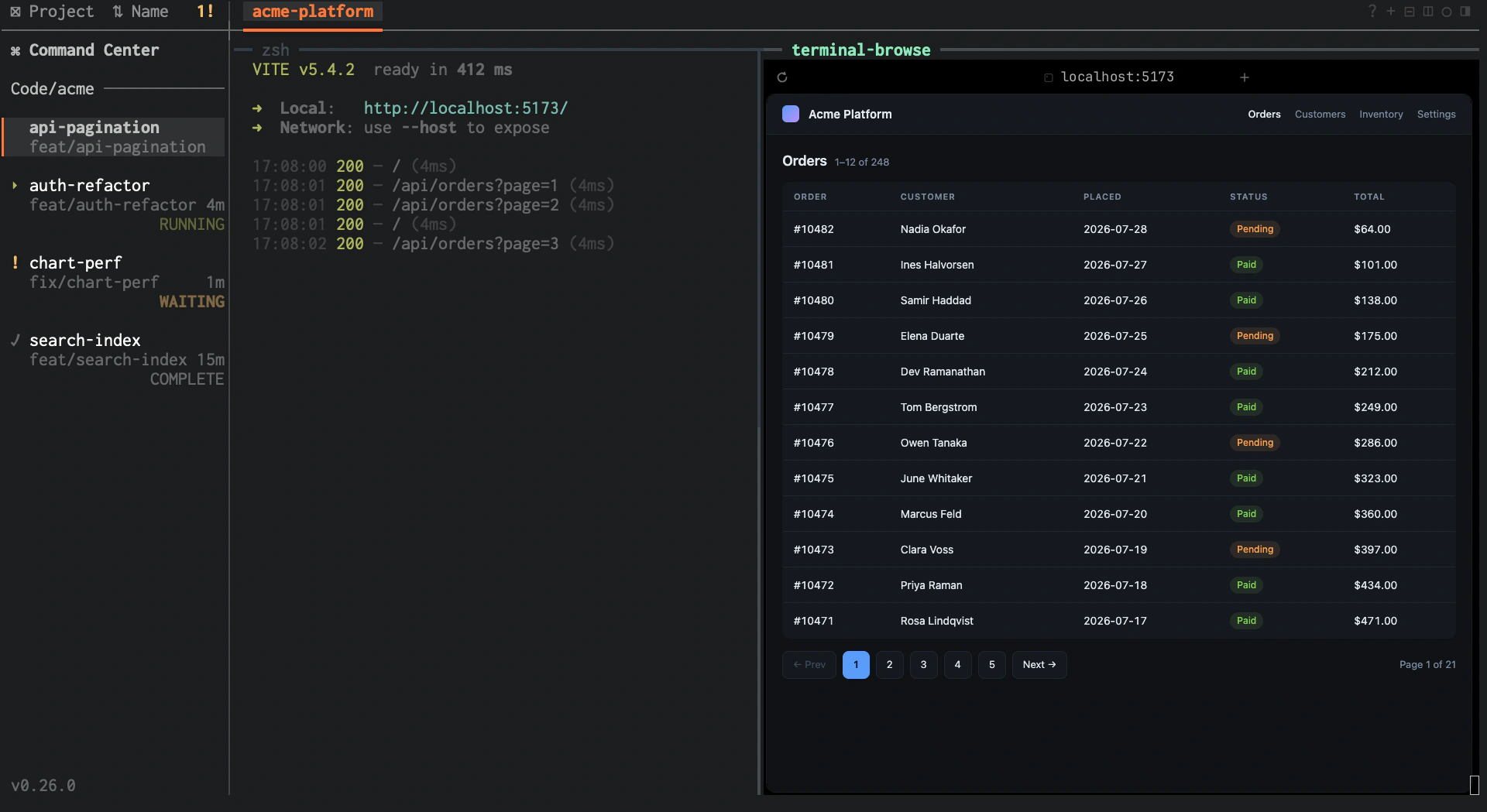1487x812 pixels.
Task: Click order #10474 row number
Action: click(x=813, y=514)
